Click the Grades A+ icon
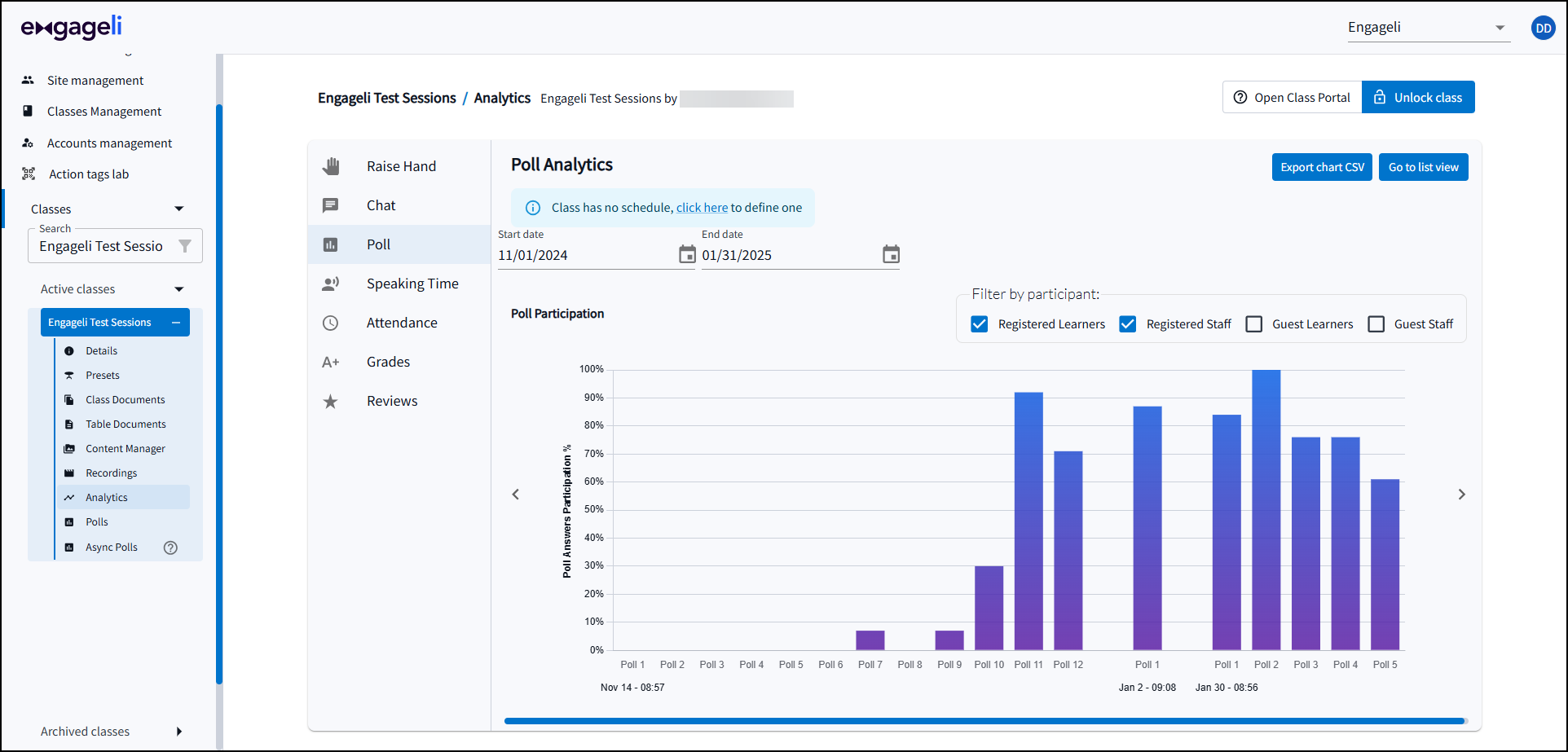This screenshot has width=1568, height=752. (x=330, y=362)
